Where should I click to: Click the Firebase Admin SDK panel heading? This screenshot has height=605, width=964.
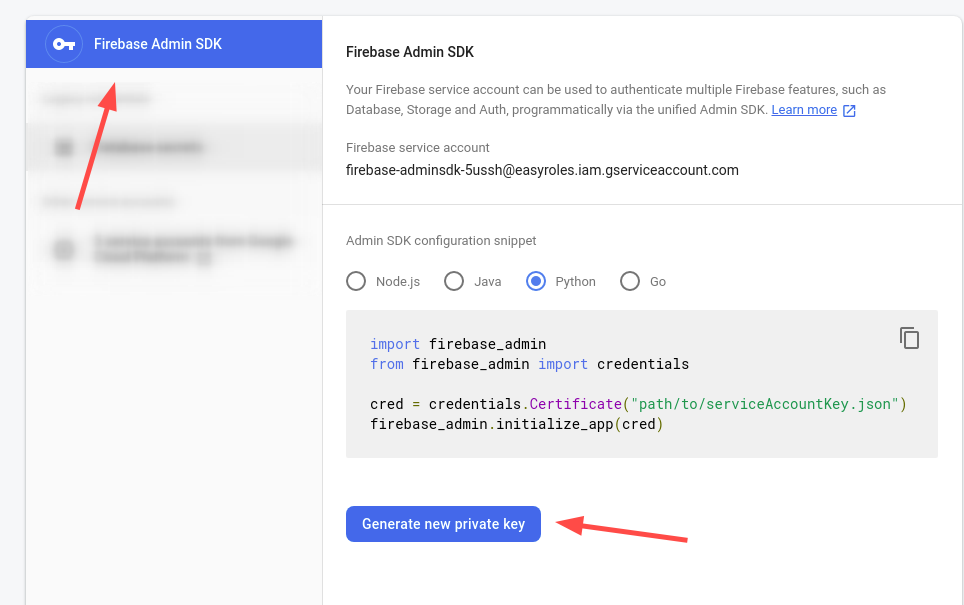point(410,52)
